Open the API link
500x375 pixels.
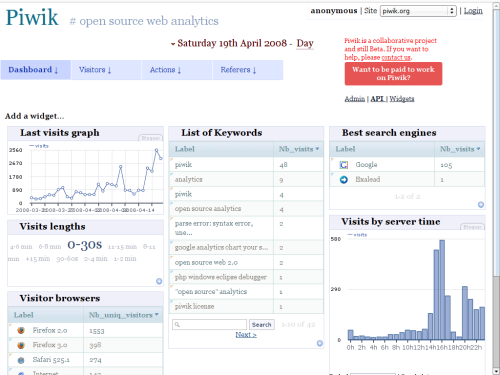[377, 99]
